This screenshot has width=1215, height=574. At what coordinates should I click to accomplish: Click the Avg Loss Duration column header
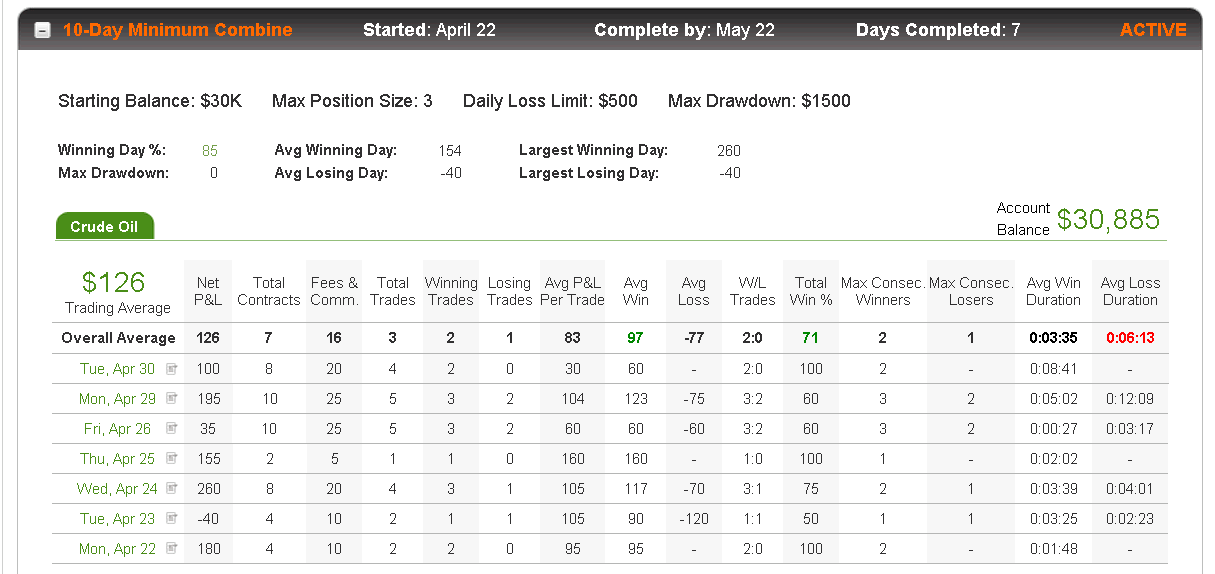1130,291
